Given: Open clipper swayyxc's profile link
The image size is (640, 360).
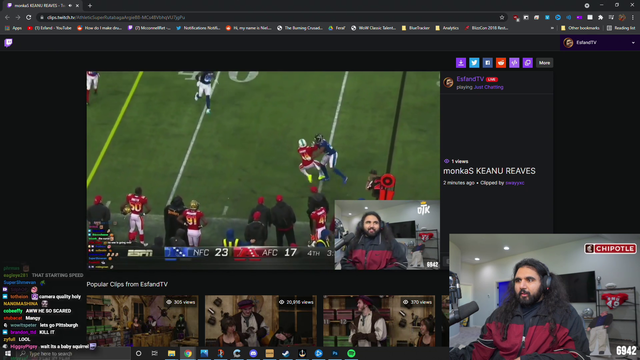Looking at the screenshot, I should pos(515,183).
